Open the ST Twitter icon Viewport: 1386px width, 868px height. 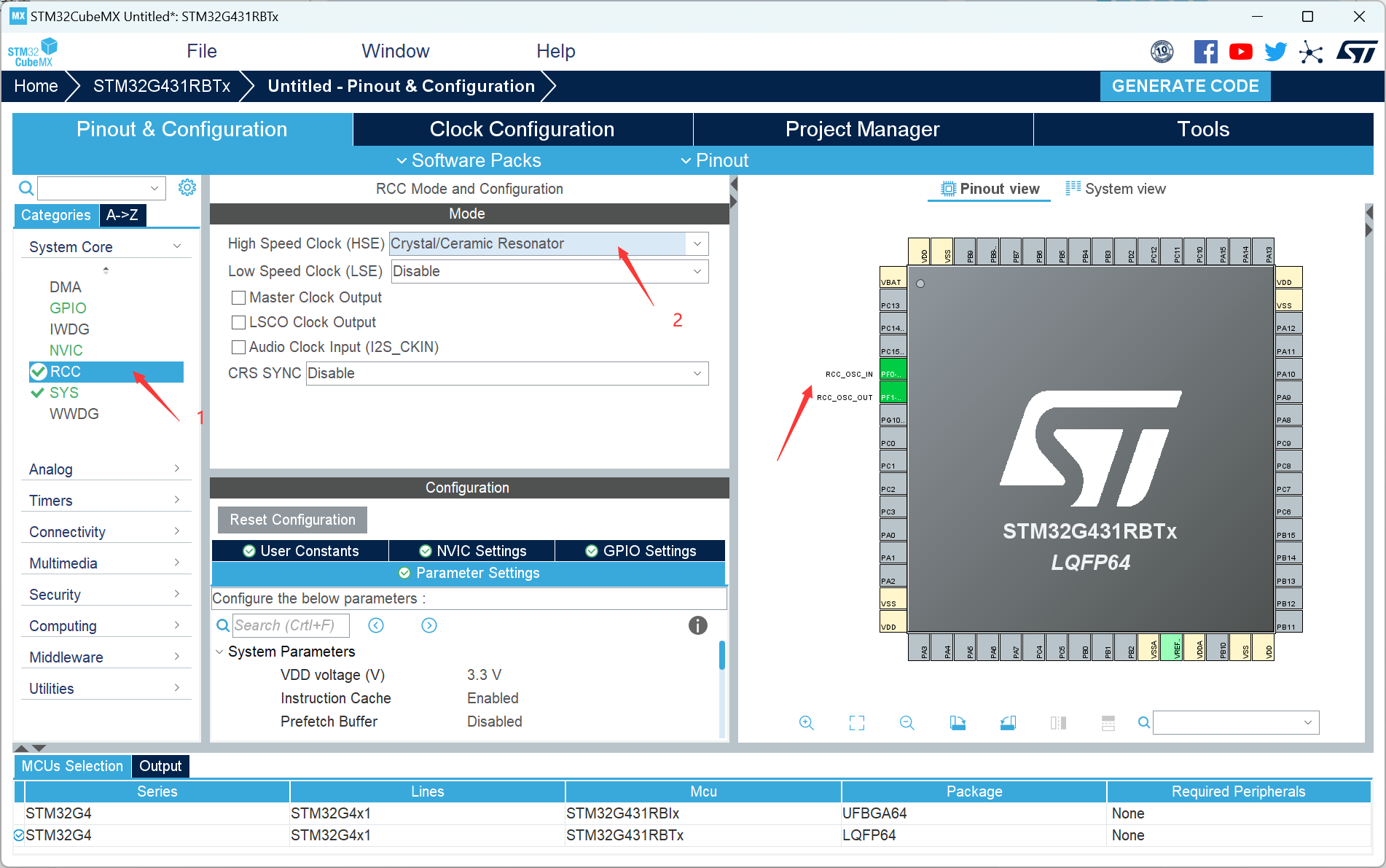pos(1275,52)
